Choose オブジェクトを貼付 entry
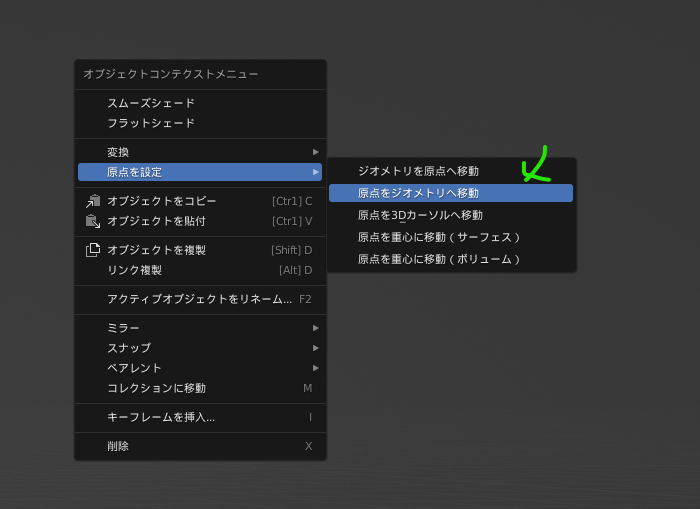 coord(200,221)
